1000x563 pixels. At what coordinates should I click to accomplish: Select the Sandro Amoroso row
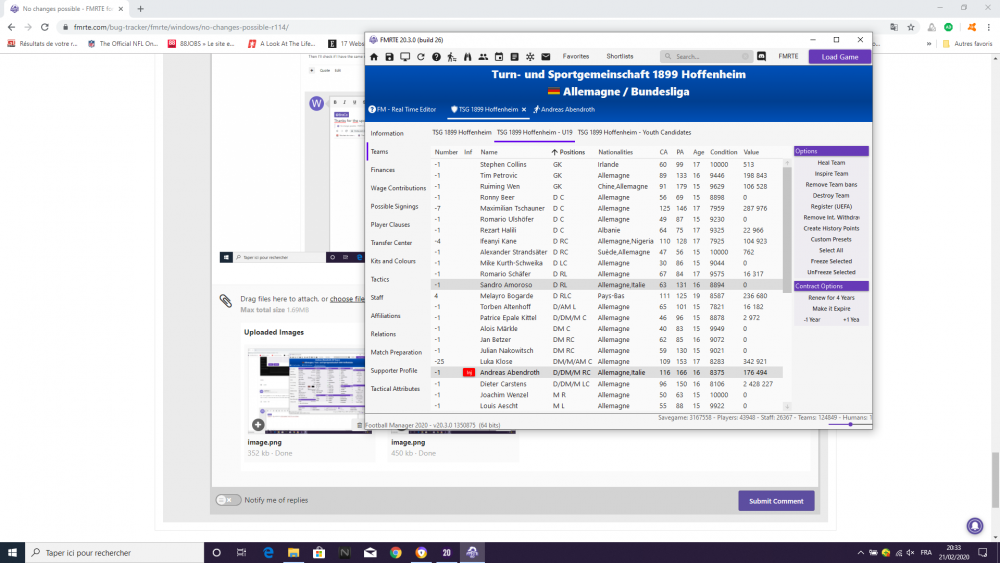click(x=607, y=285)
